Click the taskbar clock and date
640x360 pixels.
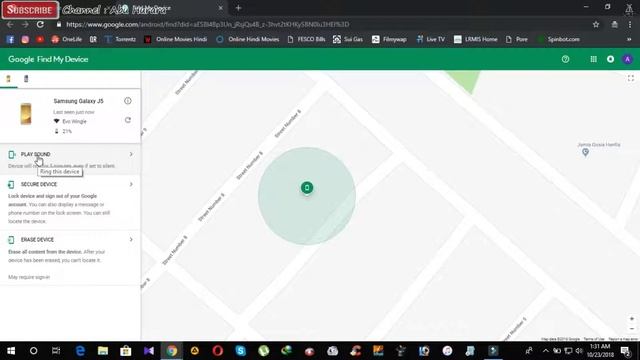coord(600,351)
